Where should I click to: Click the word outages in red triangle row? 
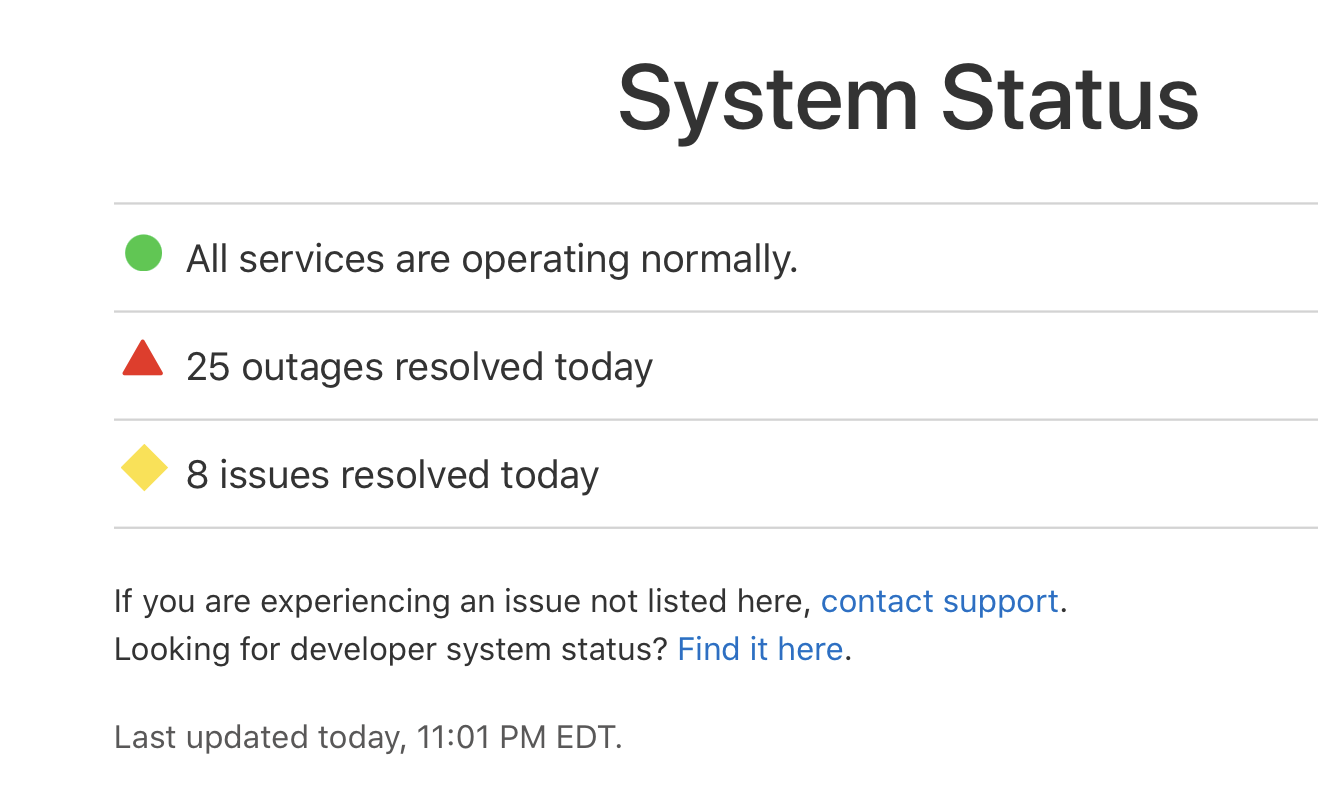(312, 369)
